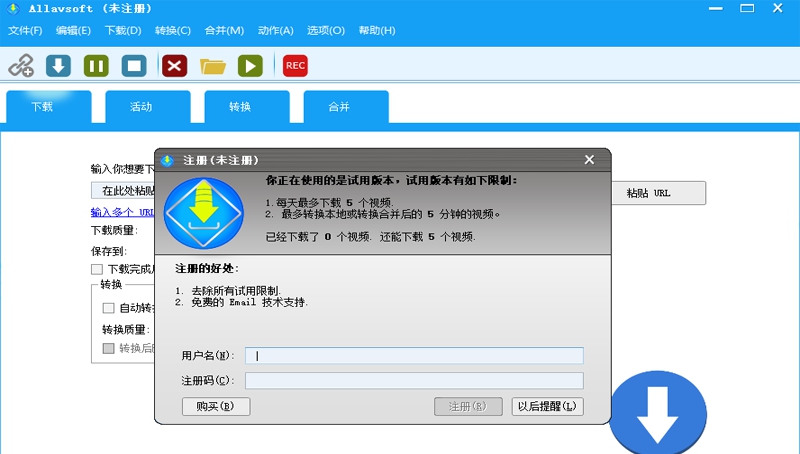Screen dimensions: 800x454
Task: Maximize the Allavsoft window
Action: (747, 8)
